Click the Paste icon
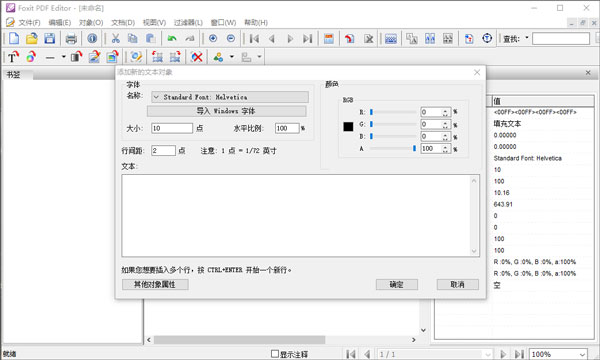The height and width of the screenshot is (360, 600). (x=150, y=39)
